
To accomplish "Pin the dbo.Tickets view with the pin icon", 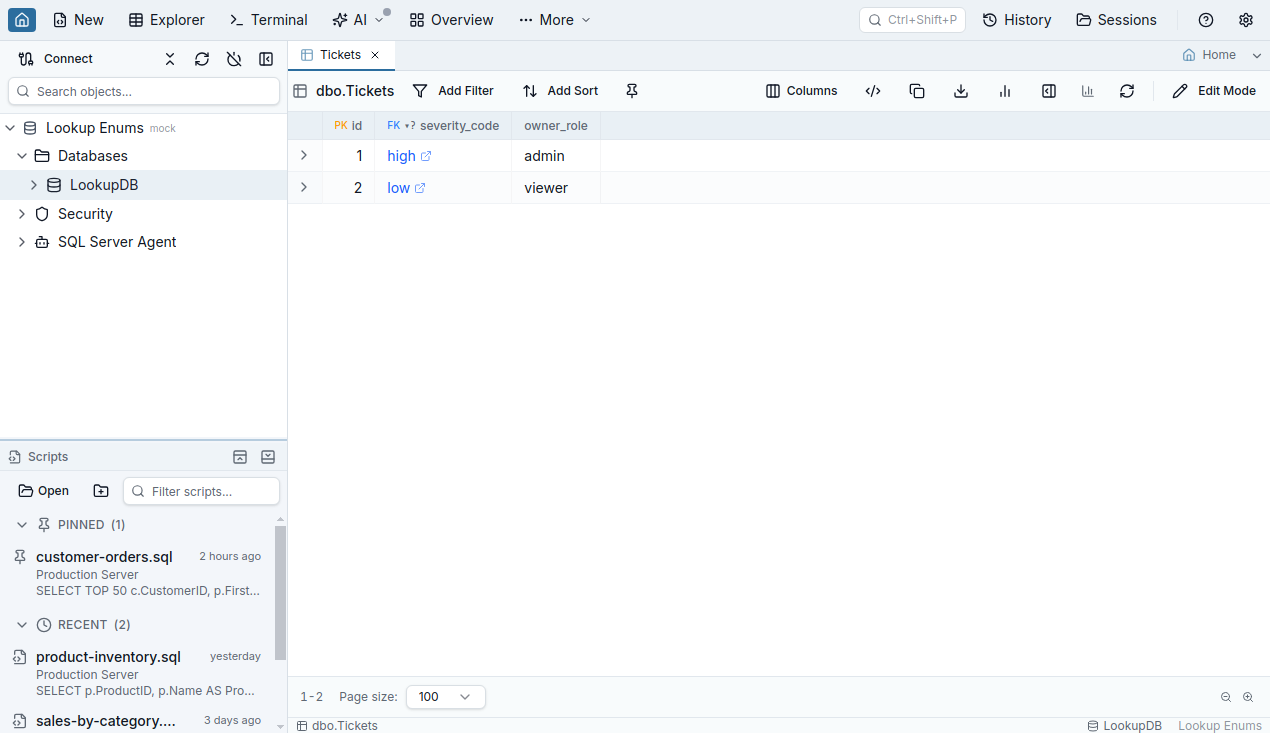I will point(632,91).
